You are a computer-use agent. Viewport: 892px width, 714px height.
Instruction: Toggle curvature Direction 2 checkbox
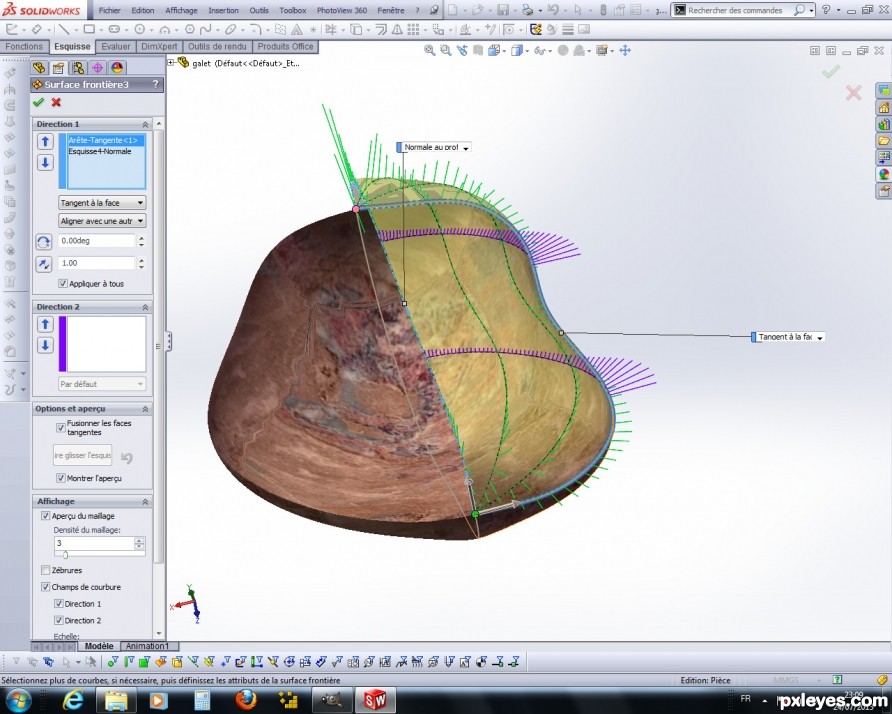pos(58,621)
